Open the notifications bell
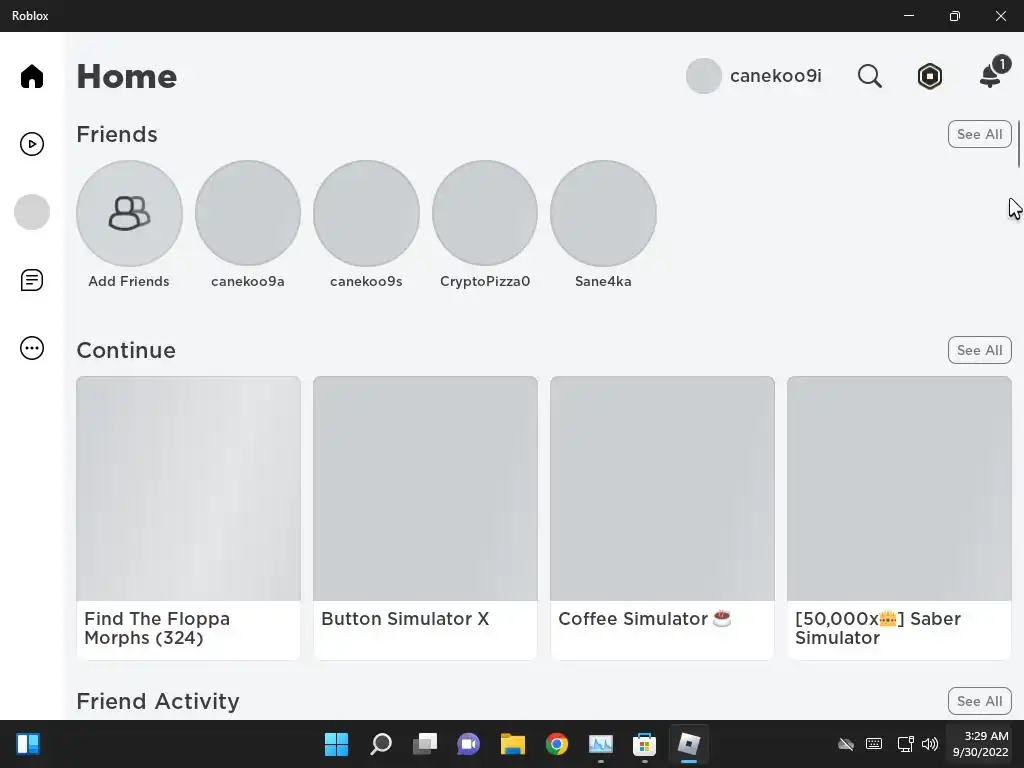Image resolution: width=1024 pixels, height=768 pixels. tap(991, 74)
